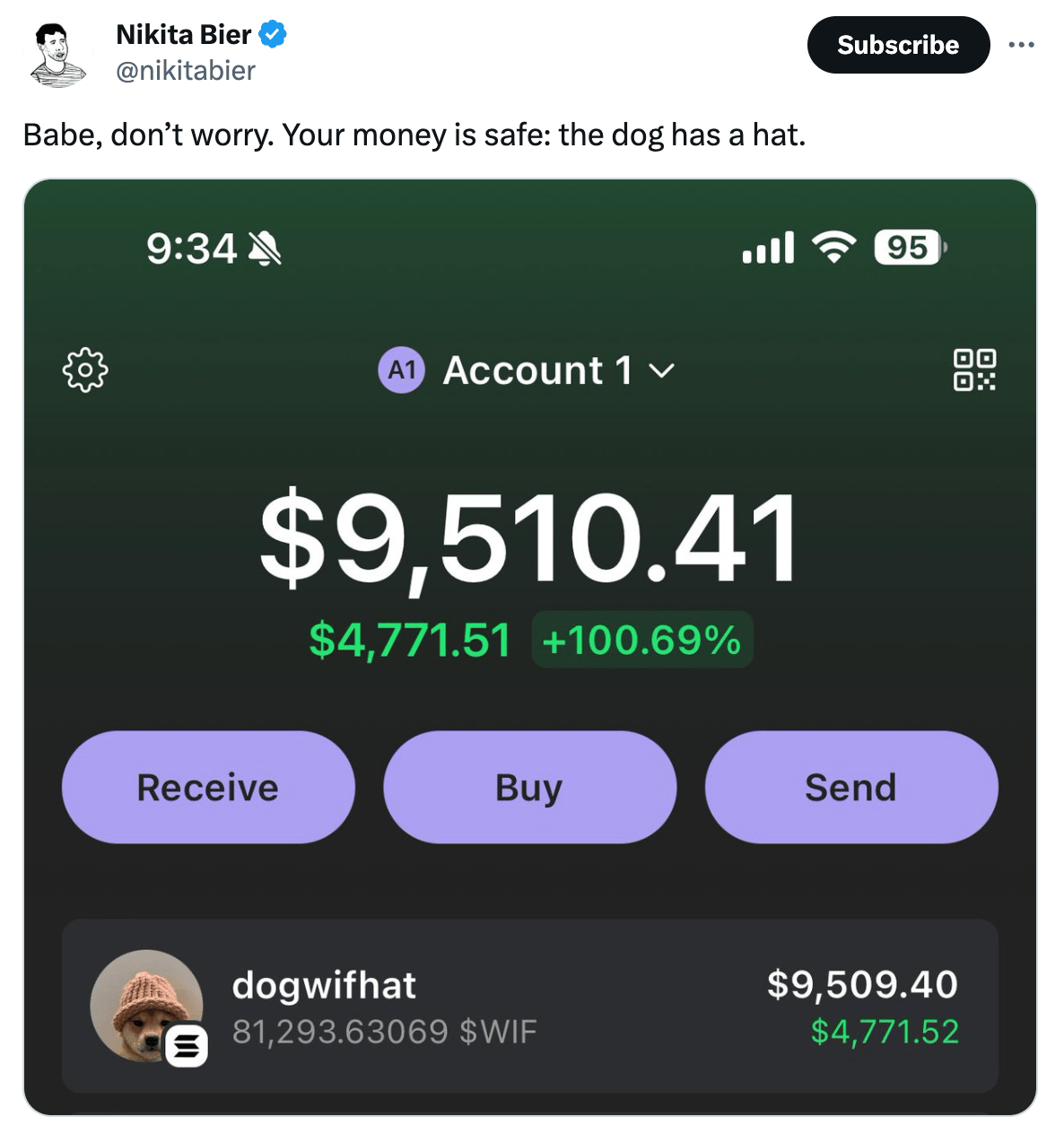This screenshot has width=1064, height=1134.
Task: Open the QR code scanner icon
Action: 974,370
